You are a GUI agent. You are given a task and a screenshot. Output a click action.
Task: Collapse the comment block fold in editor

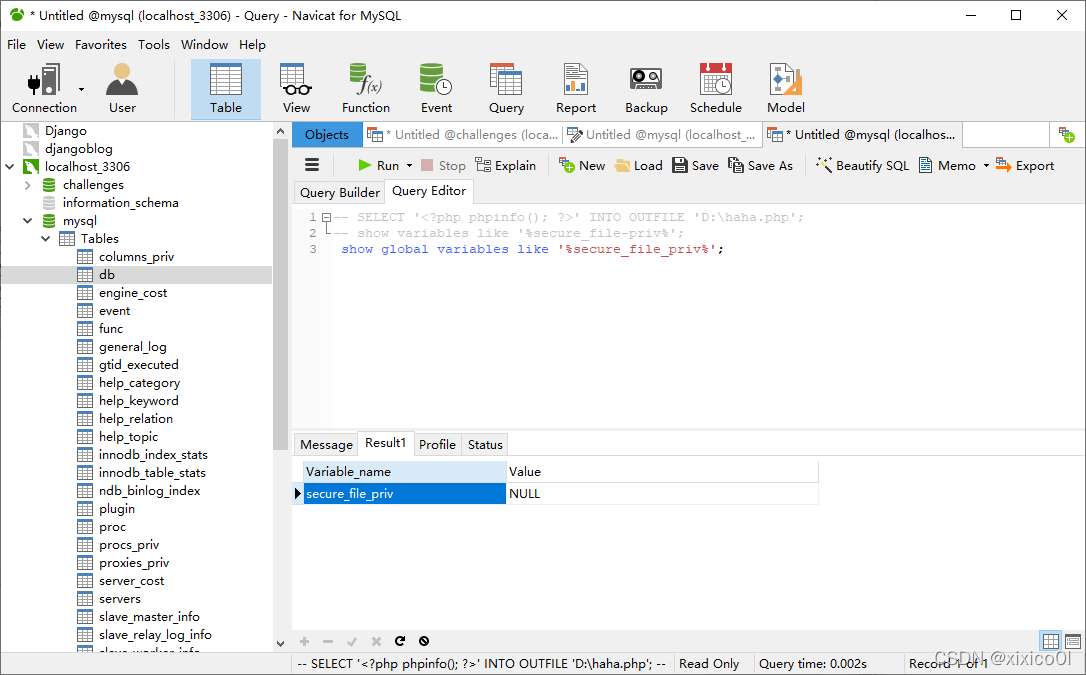click(326, 217)
